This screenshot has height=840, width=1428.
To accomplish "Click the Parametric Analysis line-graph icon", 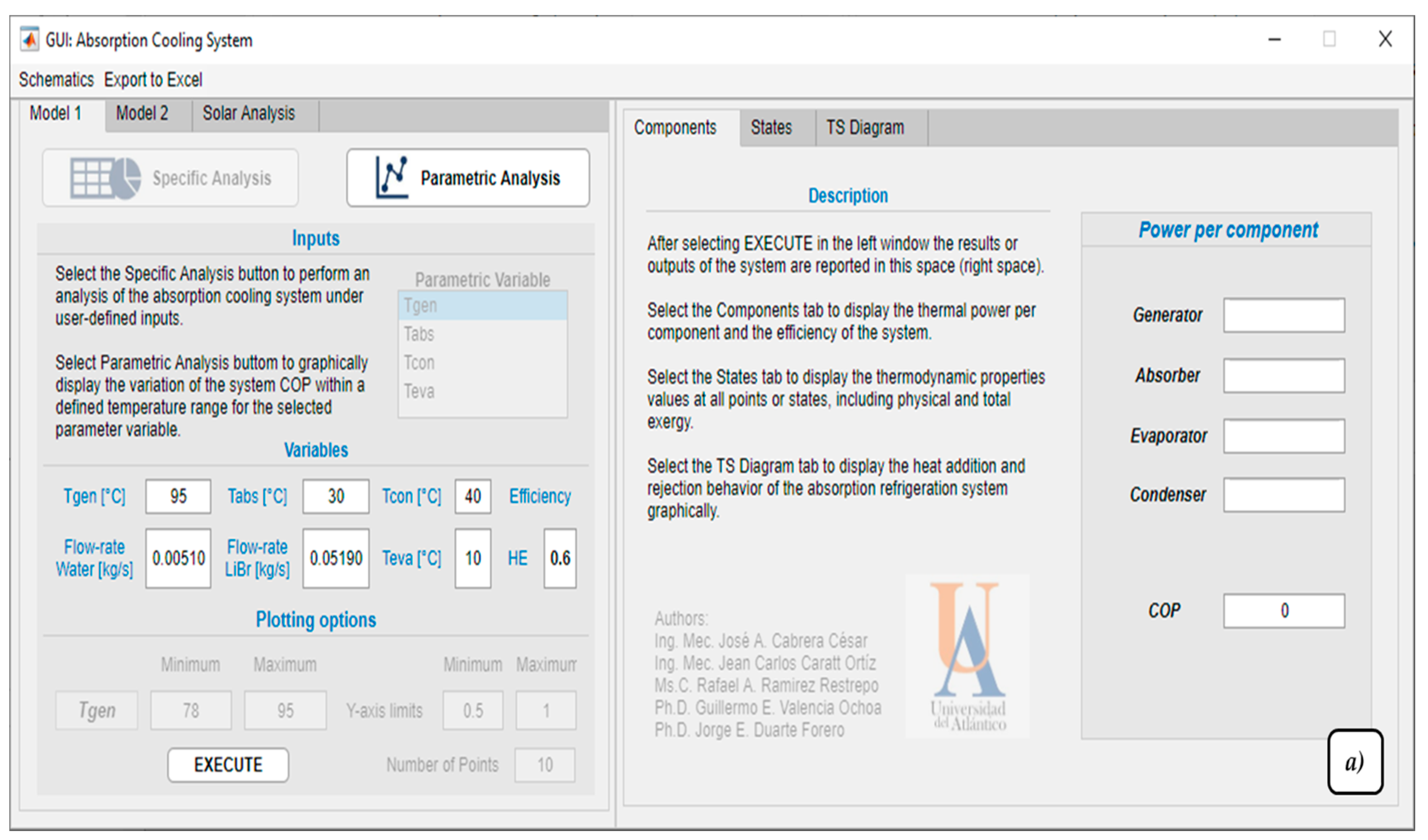I will click(392, 178).
